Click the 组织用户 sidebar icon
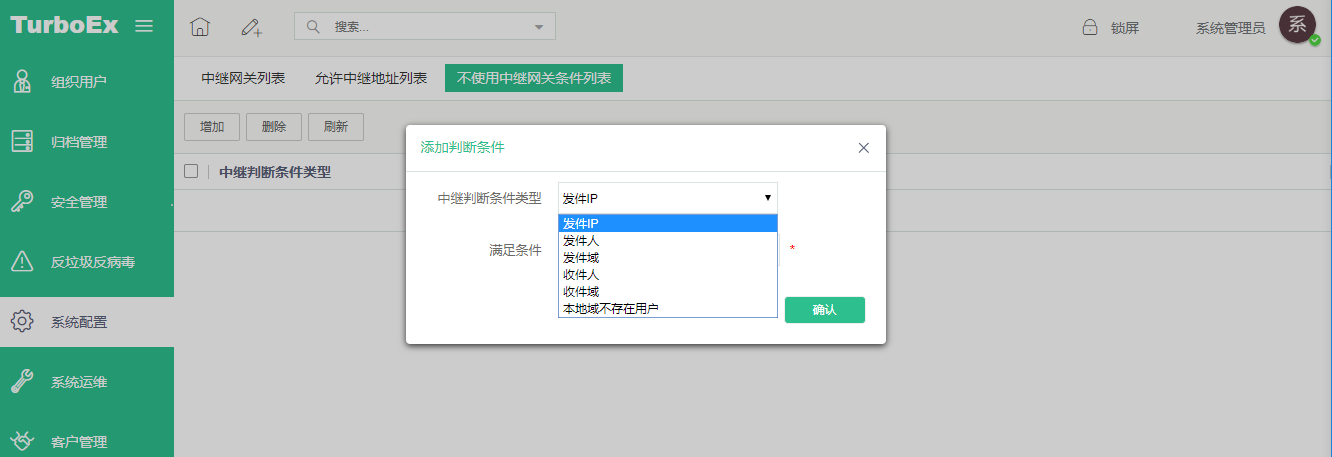Viewport: 1332px width, 457px height. pos(22,82)
